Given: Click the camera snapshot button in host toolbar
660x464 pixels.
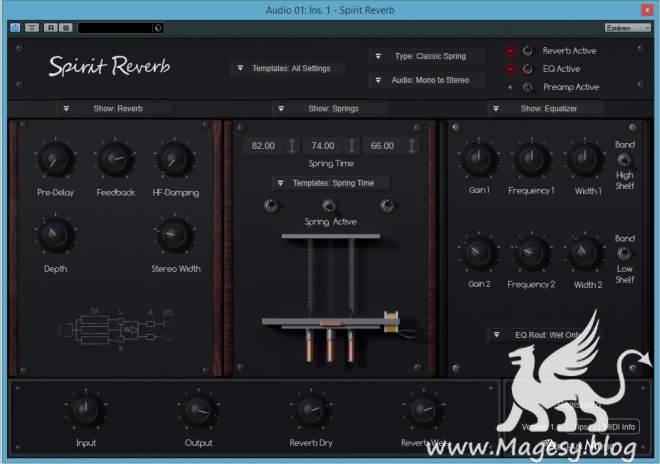Looking at the screenshot, I should click(x=32, y=28).
